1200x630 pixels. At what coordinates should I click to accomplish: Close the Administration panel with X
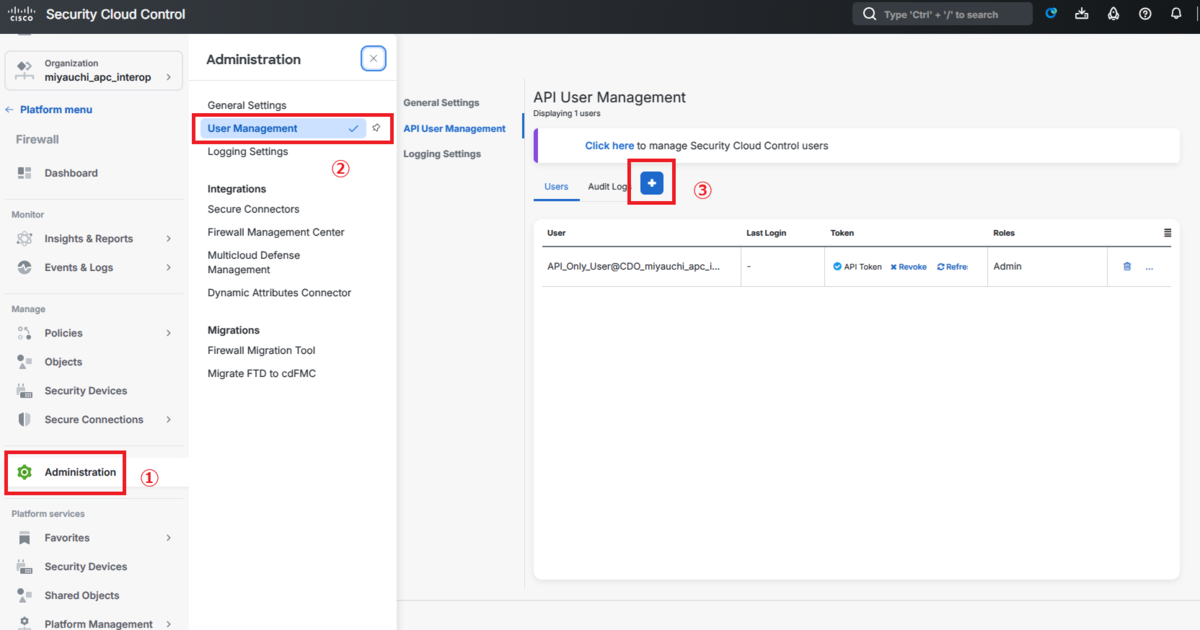373,59
